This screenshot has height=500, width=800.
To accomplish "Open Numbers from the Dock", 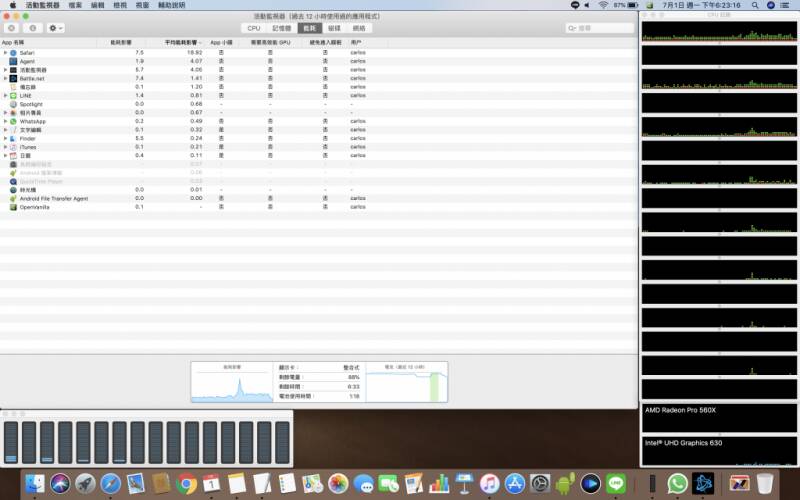I will [x=439, y=483].
